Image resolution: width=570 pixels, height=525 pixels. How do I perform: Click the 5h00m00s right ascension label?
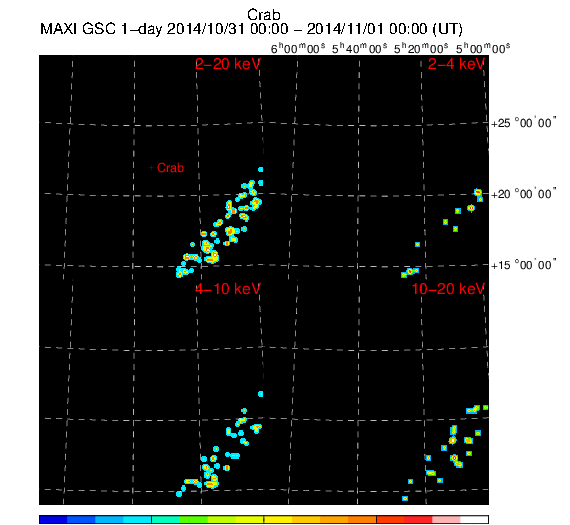click(483, 48)
